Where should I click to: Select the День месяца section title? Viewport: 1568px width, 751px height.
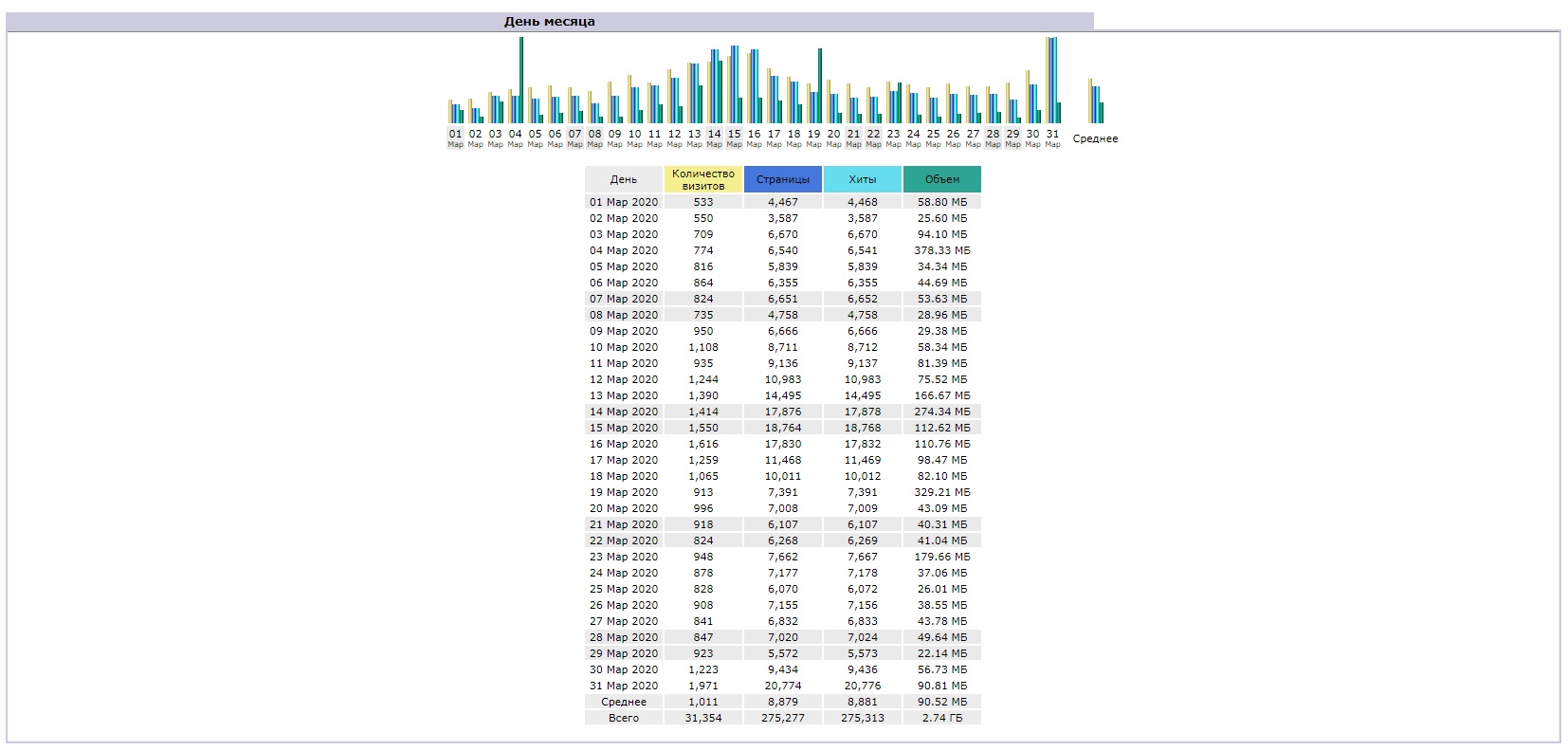(549, 22)
